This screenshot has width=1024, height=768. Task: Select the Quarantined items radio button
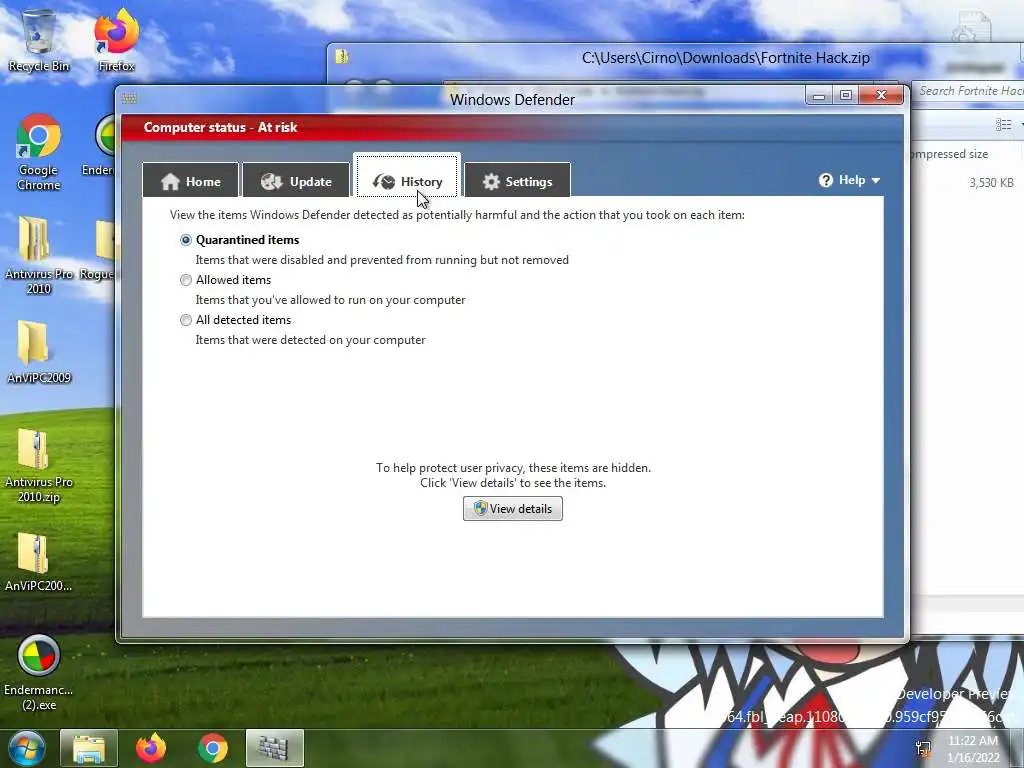(x=186, y=240)
